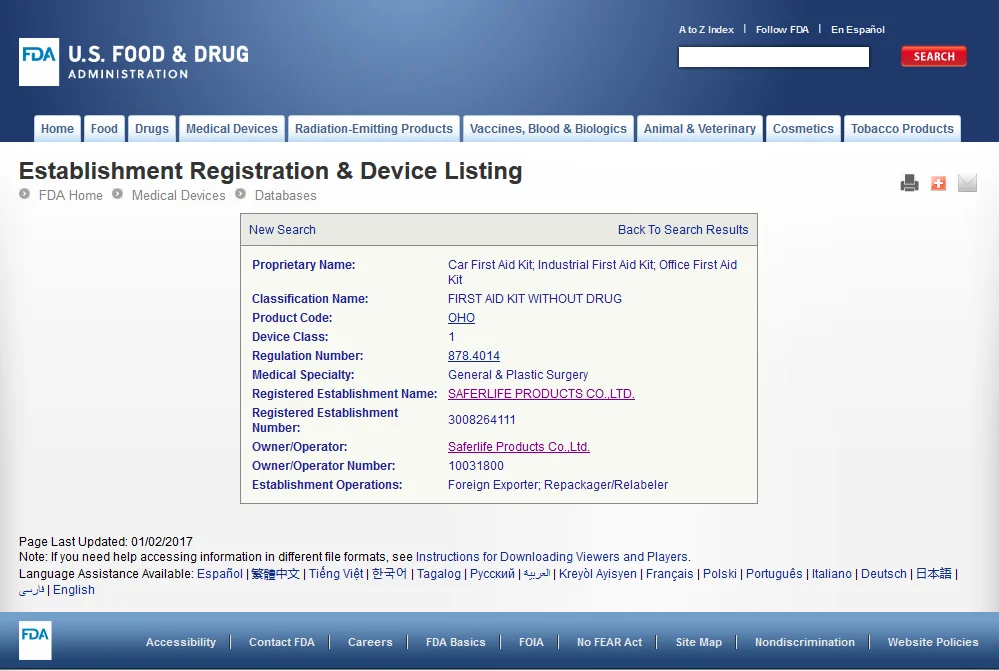Go Back To Search Results
Image resolution: width=999 pixels, height=671 pixels.
coord(683,230)
